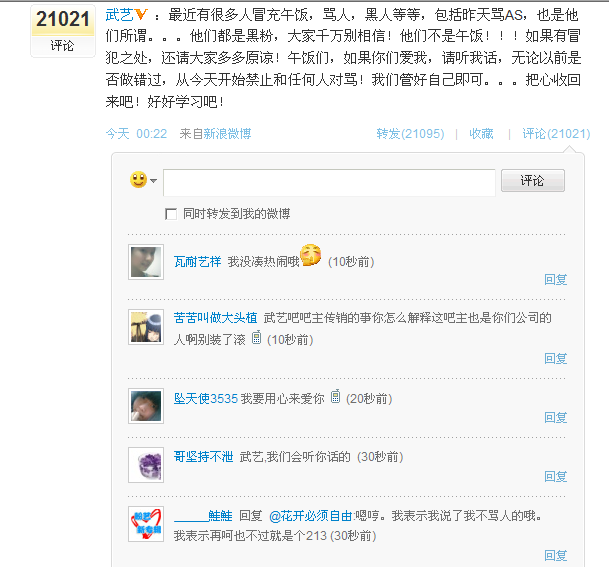Open 瓦耐艺样's avatar thumbnail
609x567 pixels.
[x=146, y=262]
